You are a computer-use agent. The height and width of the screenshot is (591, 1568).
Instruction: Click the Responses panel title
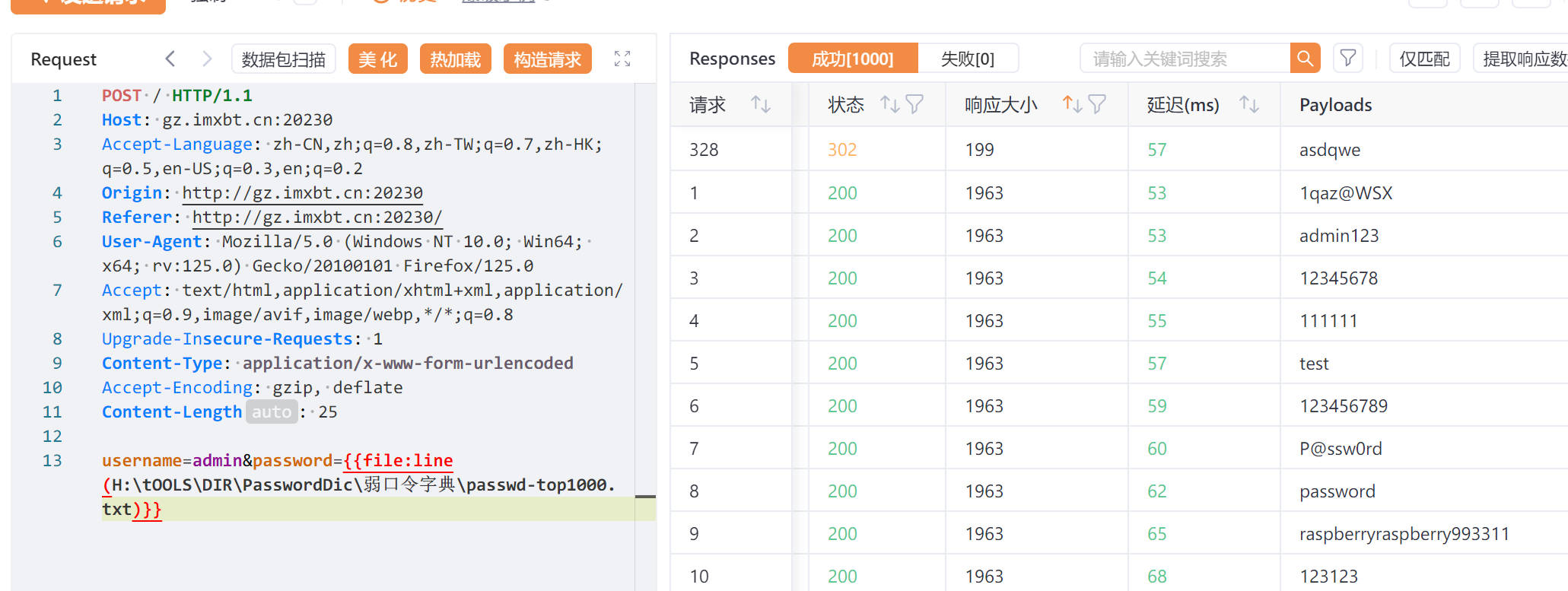pos(732,59)
